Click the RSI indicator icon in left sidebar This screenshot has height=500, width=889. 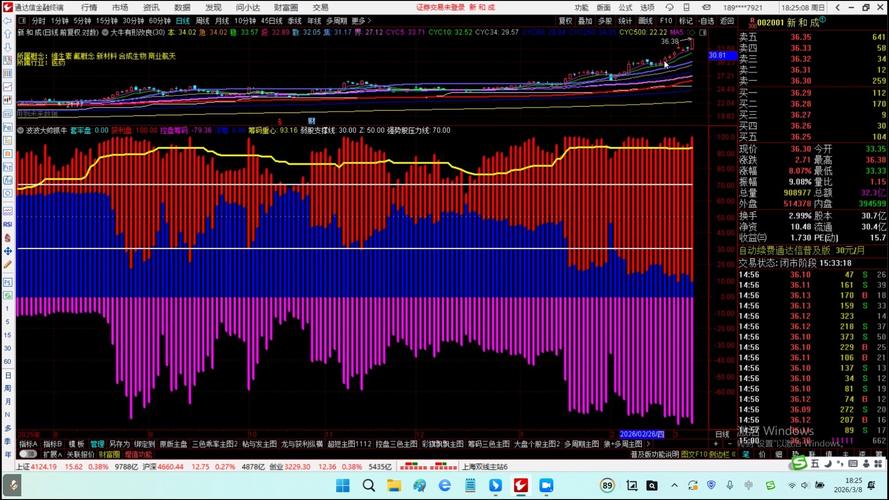[x=8, y=224]
